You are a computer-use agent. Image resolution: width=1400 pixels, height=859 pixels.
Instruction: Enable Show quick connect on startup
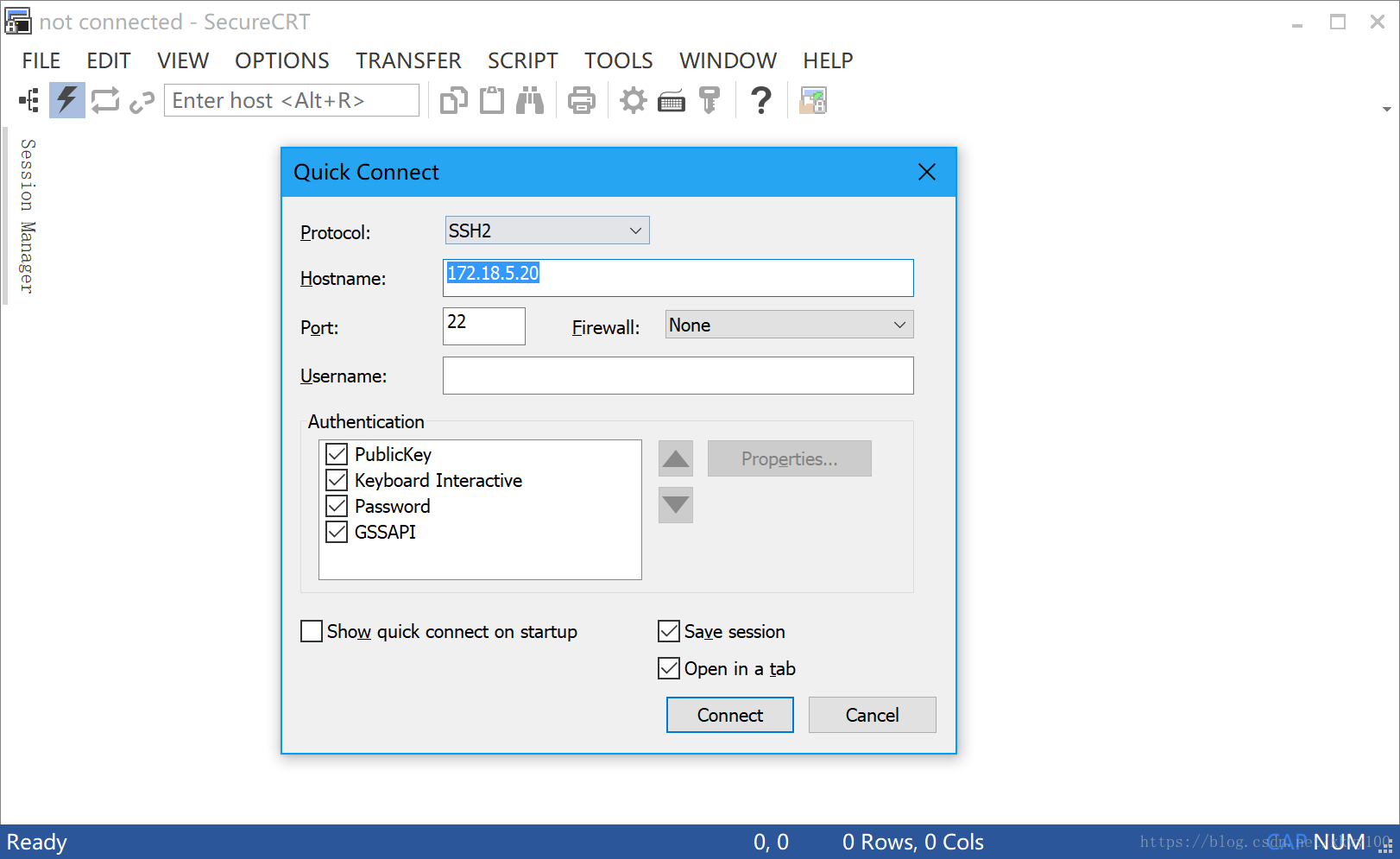pos(312,631)
